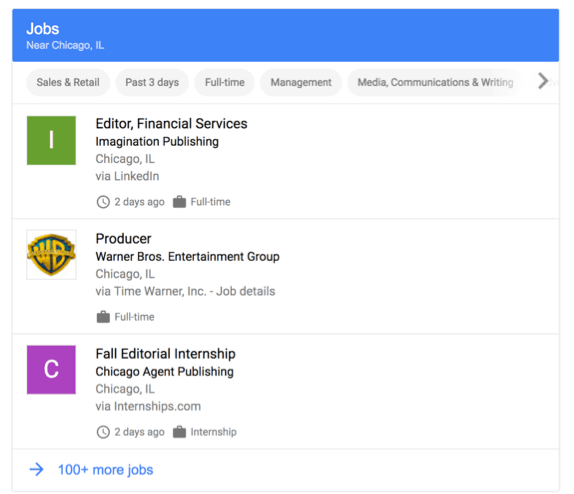Click clock icon in Fall Editorial Internship listing

[103, 432]
